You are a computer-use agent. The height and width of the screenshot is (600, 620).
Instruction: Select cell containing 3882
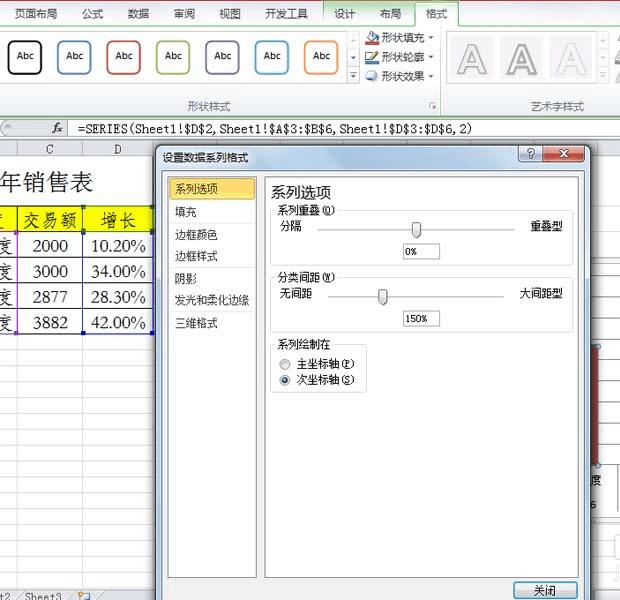(50, 322)
